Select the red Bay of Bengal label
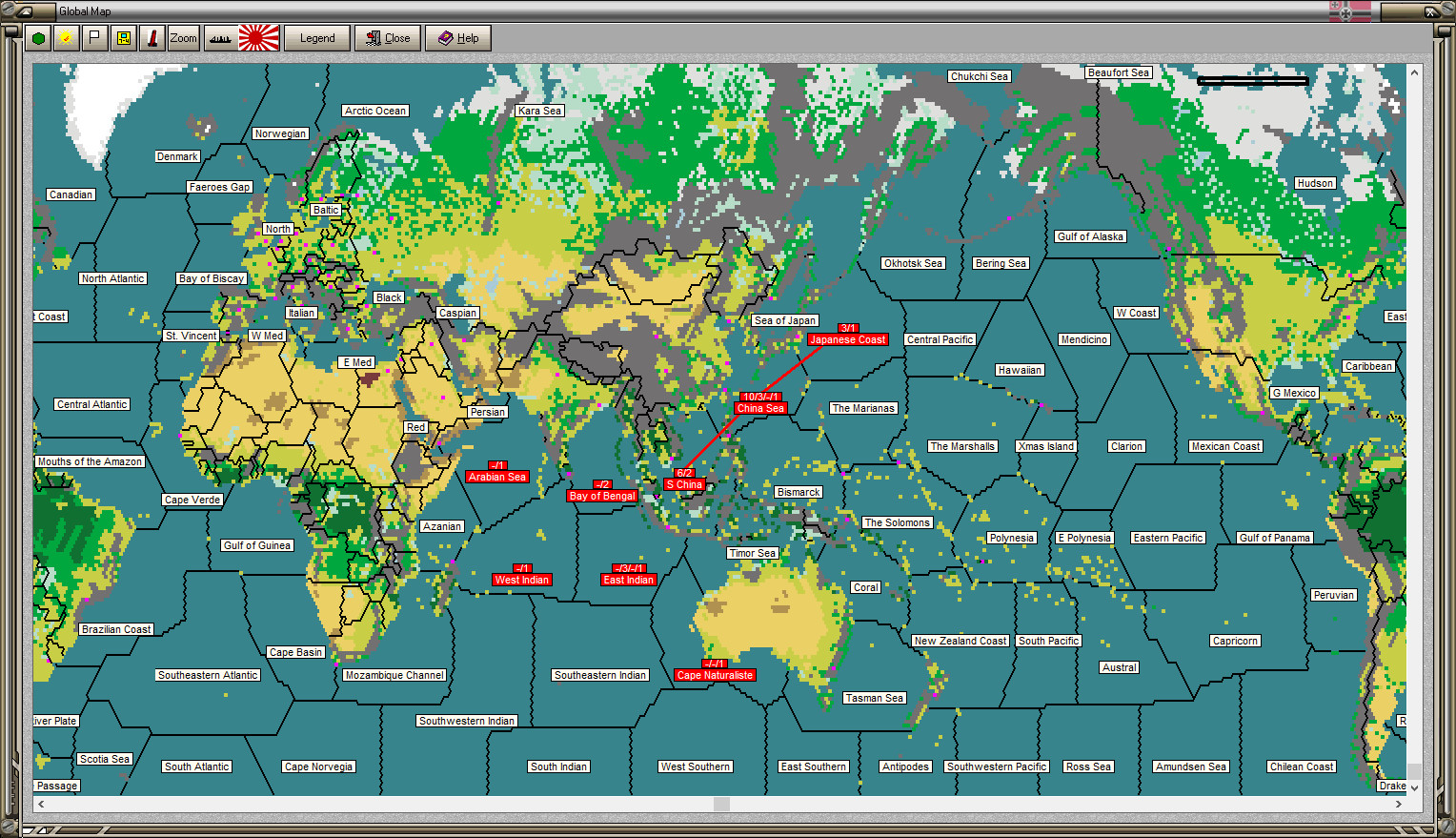 click(x=602, y=496)
